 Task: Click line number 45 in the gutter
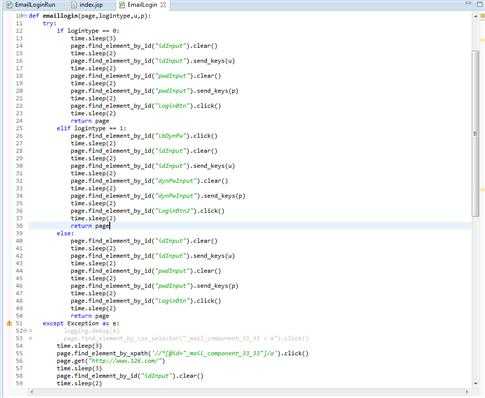[19, 278]
